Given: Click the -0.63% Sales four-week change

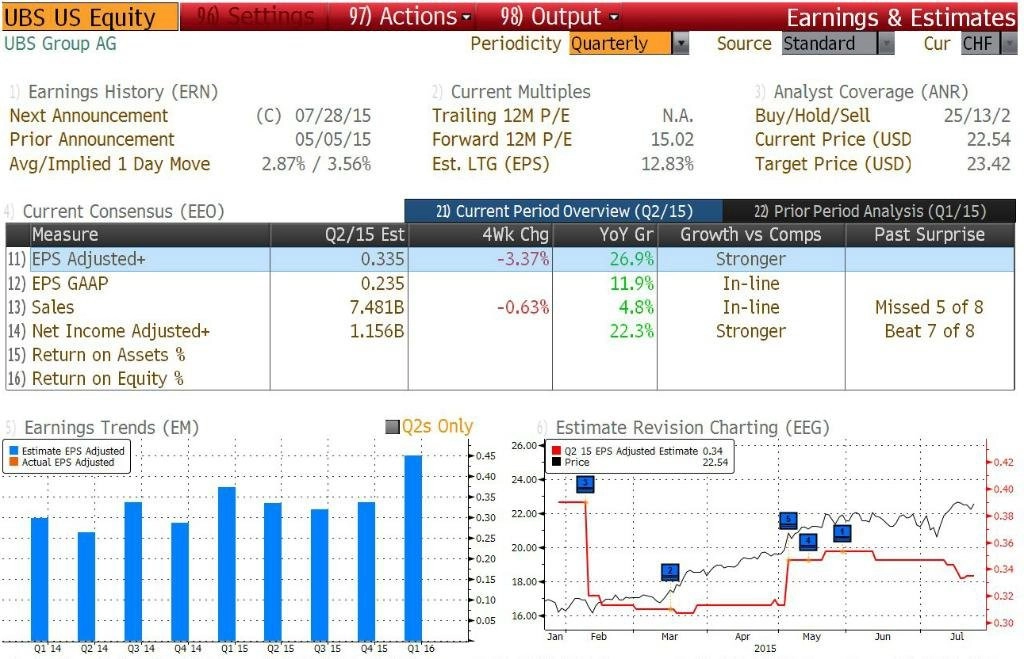Looking at the screenshot, I should 523,307.
